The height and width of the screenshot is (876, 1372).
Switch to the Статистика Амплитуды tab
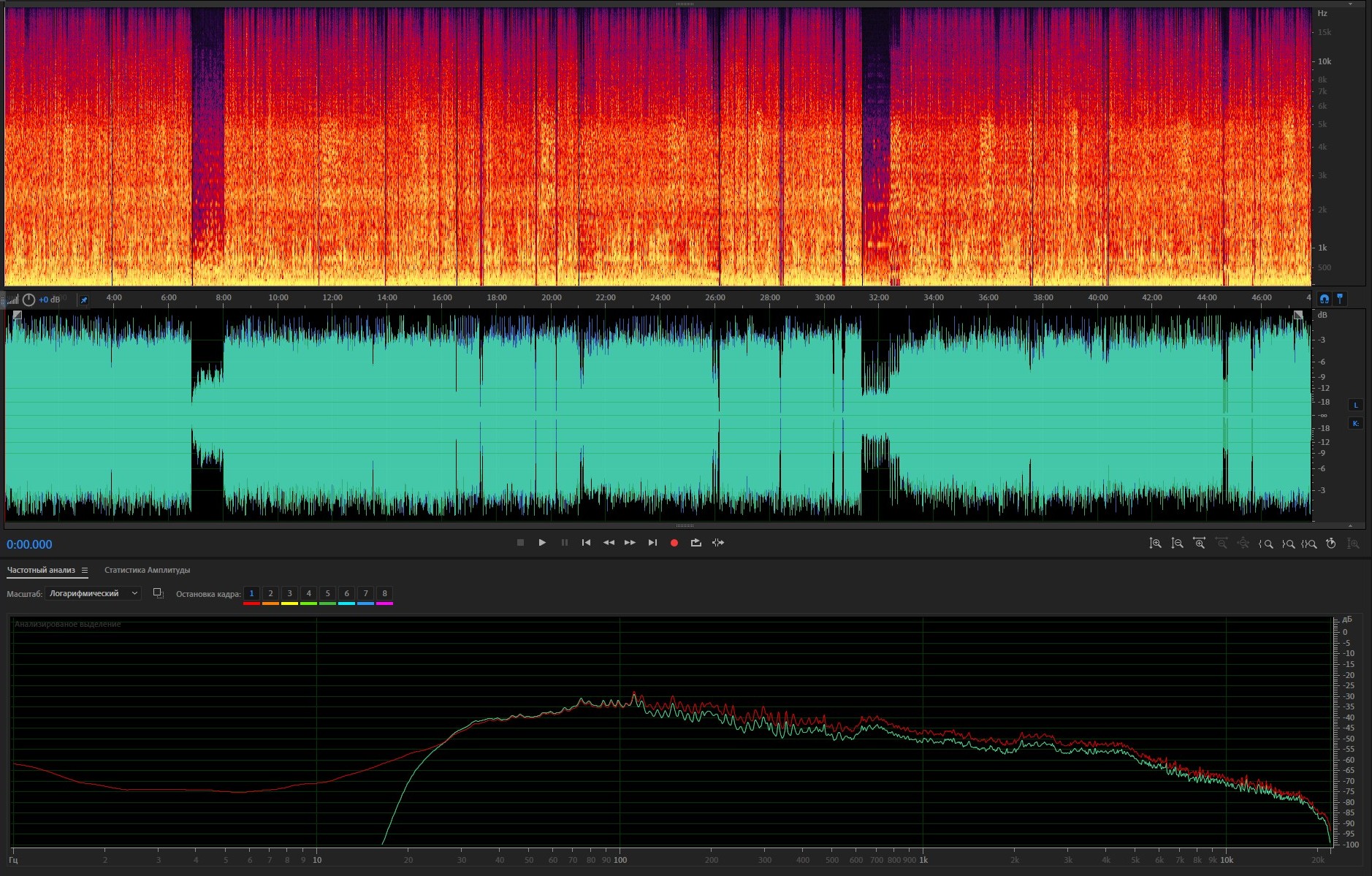tap(147, 571)
